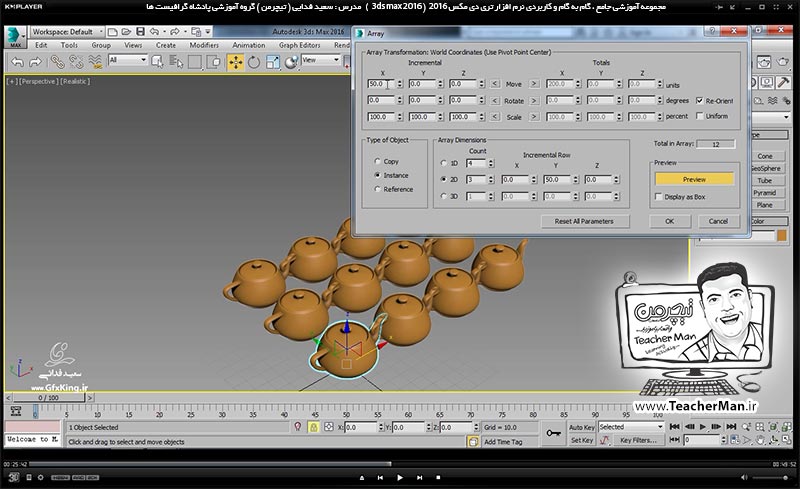Select the 2D array dimension radio
The image size is (800, 489).
coord(443,179)
